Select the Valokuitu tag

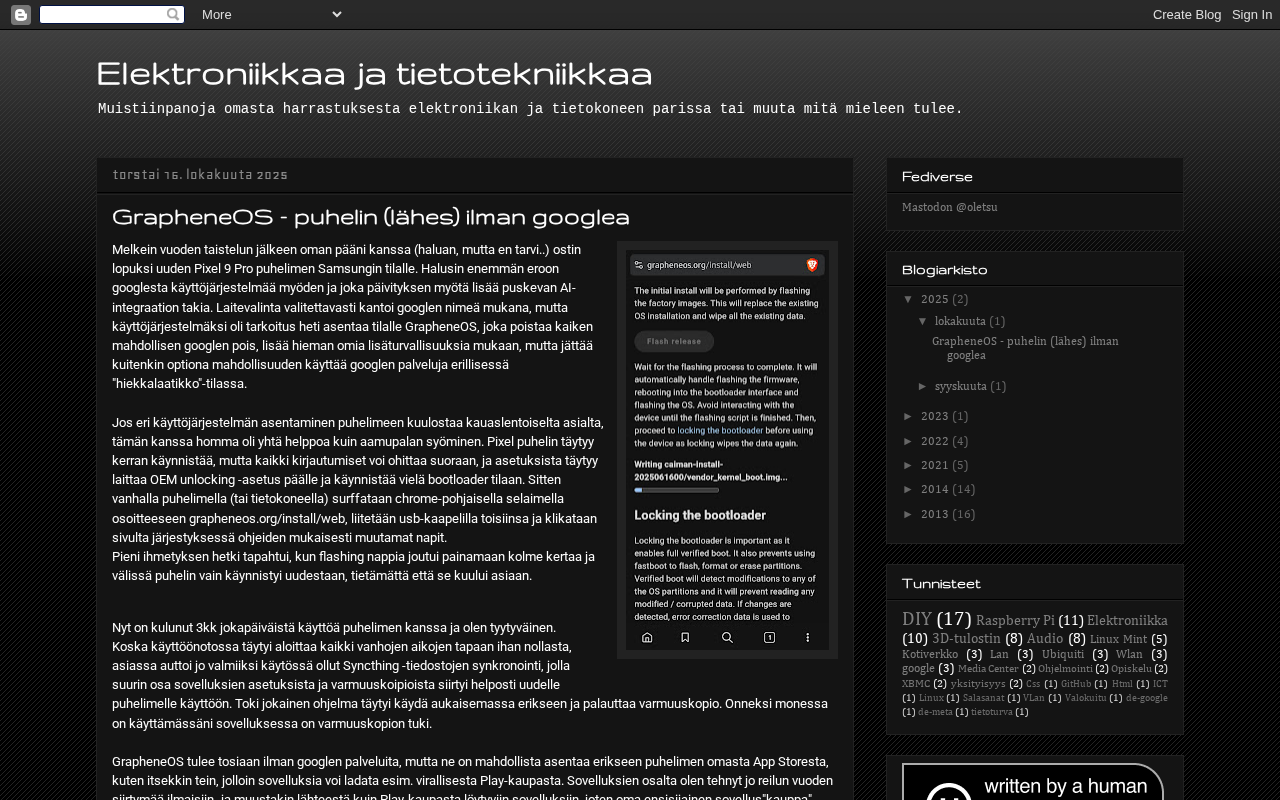[x=1086, y=698]
